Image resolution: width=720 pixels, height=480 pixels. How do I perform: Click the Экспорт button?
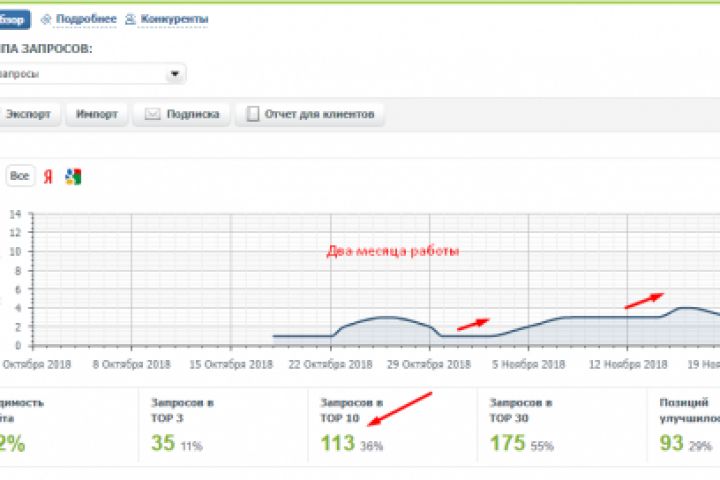coord(28,114)
